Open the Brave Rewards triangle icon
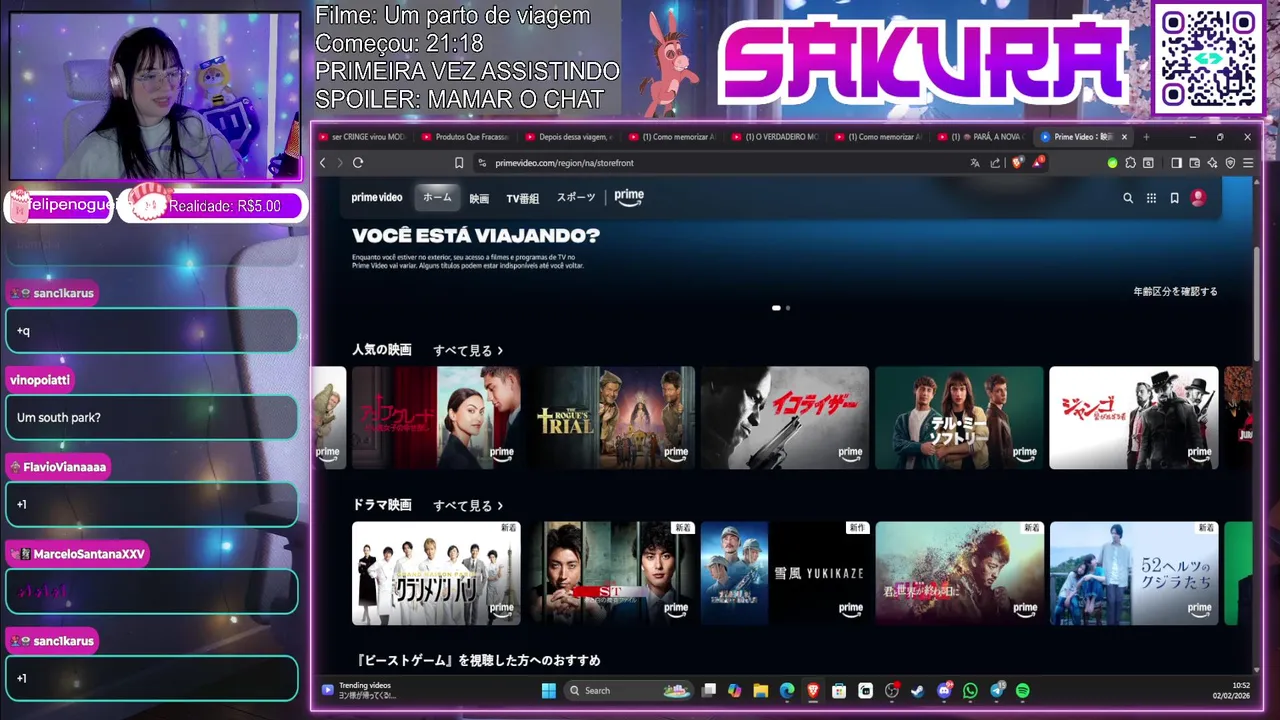This screenshot has width=1280, height=720. (x=1038, y=162)
